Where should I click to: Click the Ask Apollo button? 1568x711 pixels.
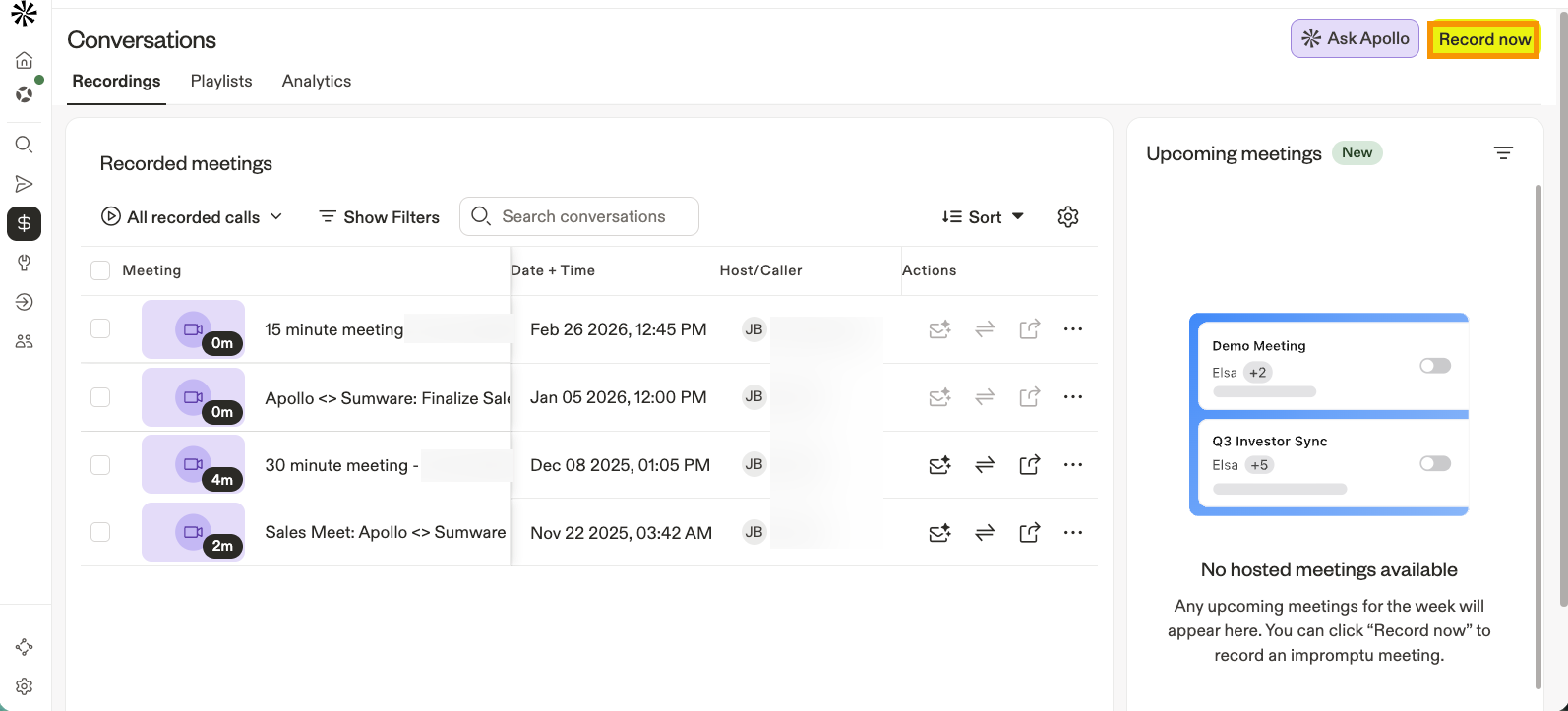click(1355, 38)
